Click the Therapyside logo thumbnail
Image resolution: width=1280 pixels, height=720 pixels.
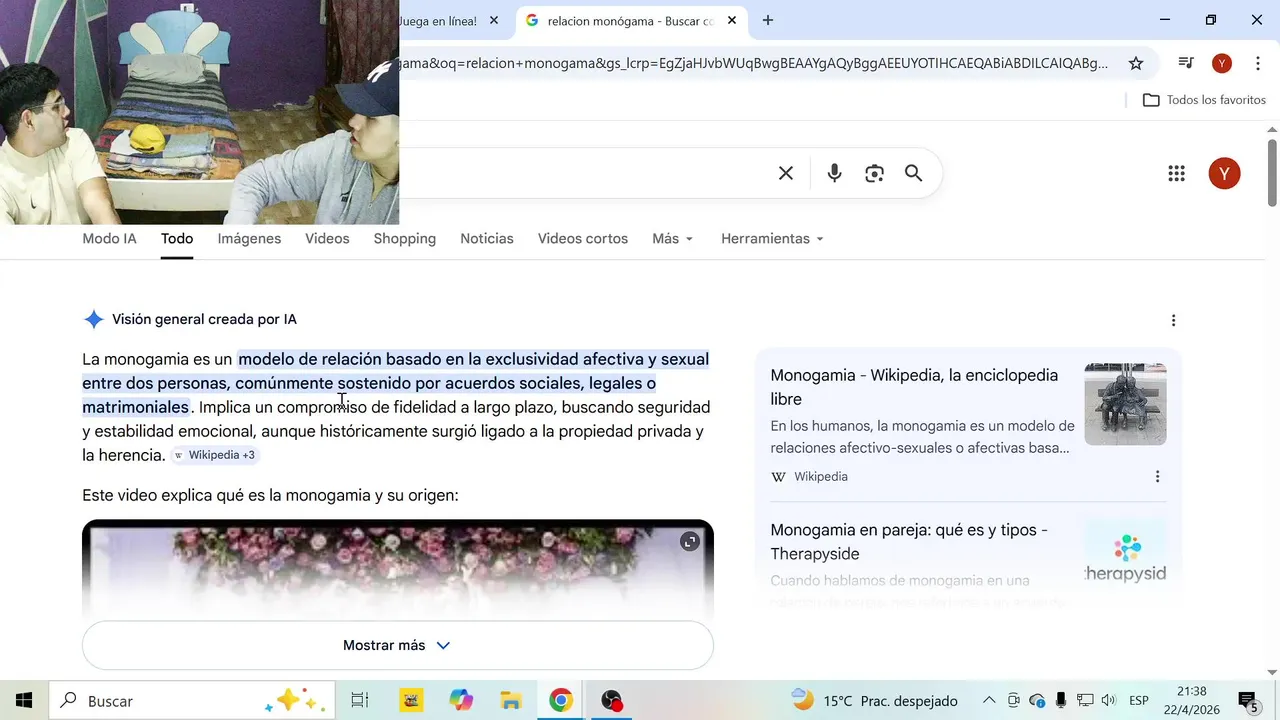(x=1125, y=558)
